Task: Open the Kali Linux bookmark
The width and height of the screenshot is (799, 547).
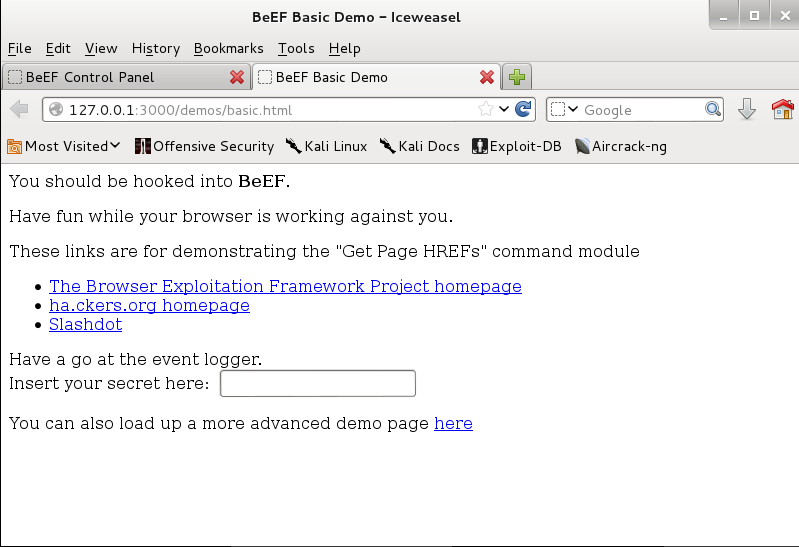Action: pos(326,146)
